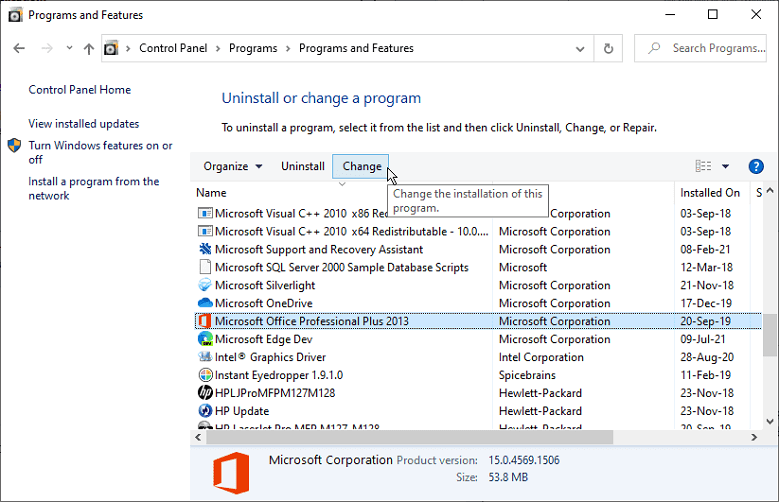Click Programs and Features breadcrumb
Viewport: 779px width, 502px height.
pyautogui.click(x=356, y=48)
